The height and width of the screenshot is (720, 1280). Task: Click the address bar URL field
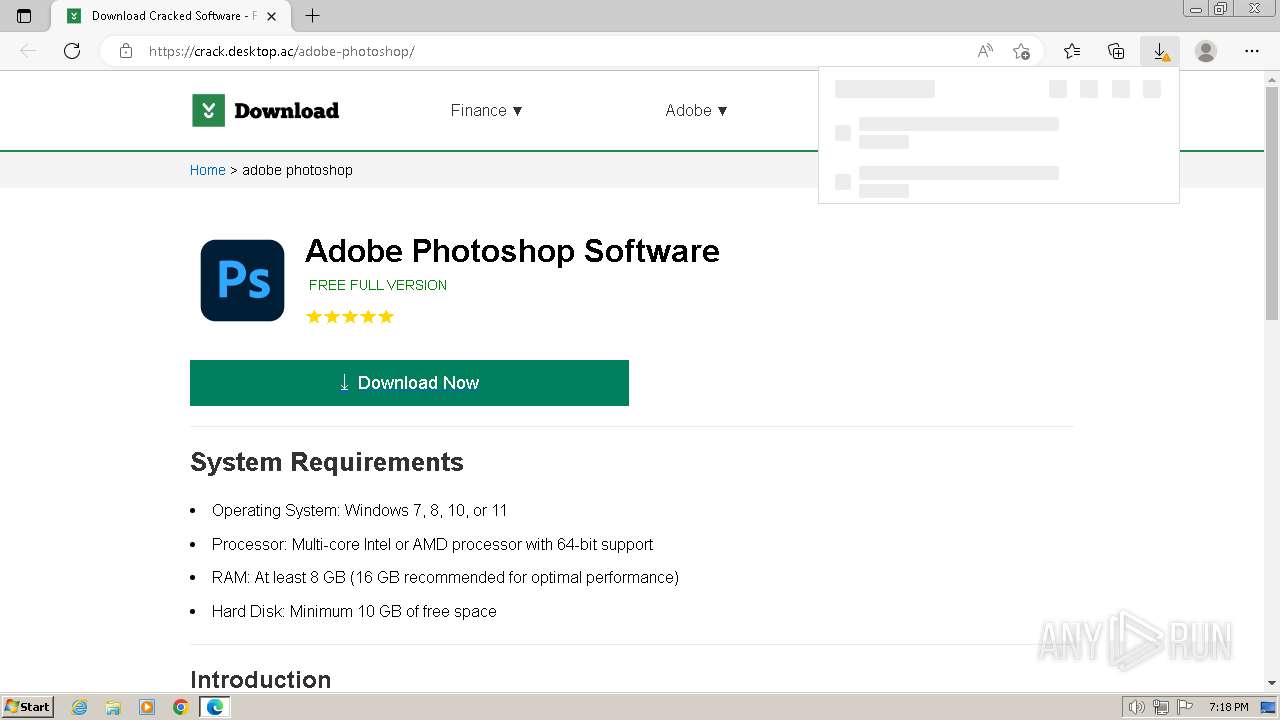555,51
